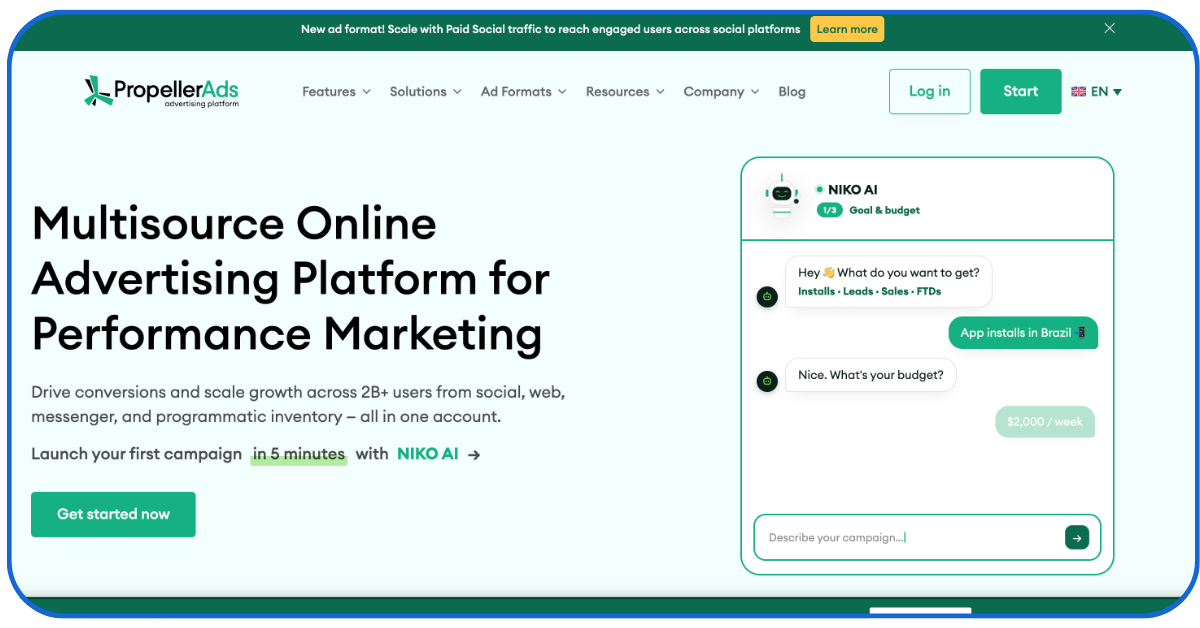Click the Learn more banner button
Screen dimensions: 1200x628
[847, 29]
